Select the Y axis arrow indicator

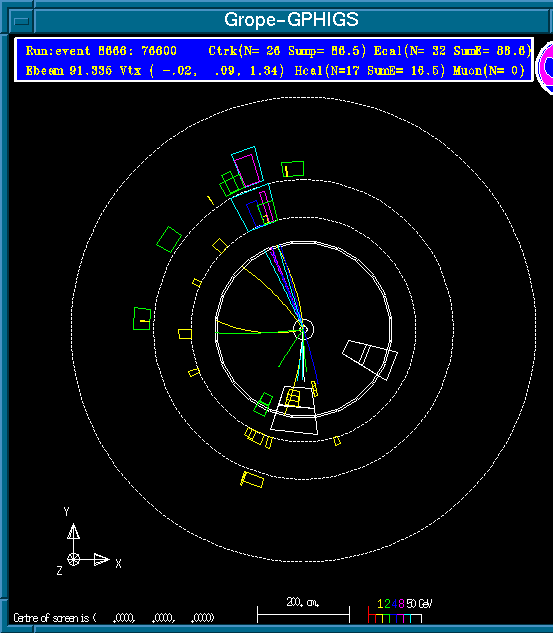tap(73, 531)
